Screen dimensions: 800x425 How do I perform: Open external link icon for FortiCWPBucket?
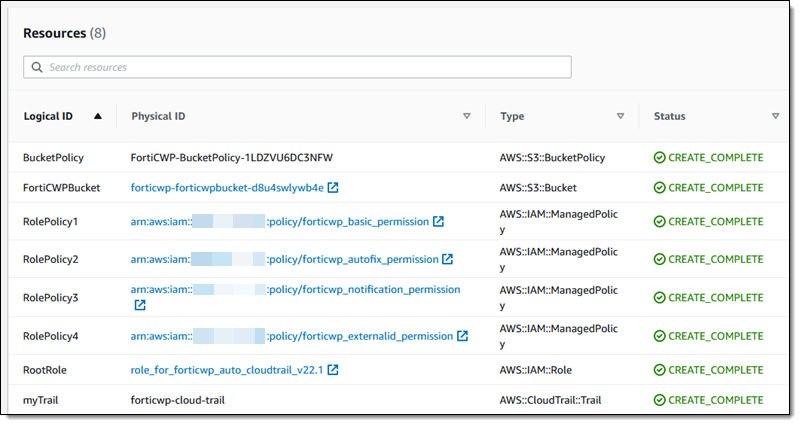(333, 188)
